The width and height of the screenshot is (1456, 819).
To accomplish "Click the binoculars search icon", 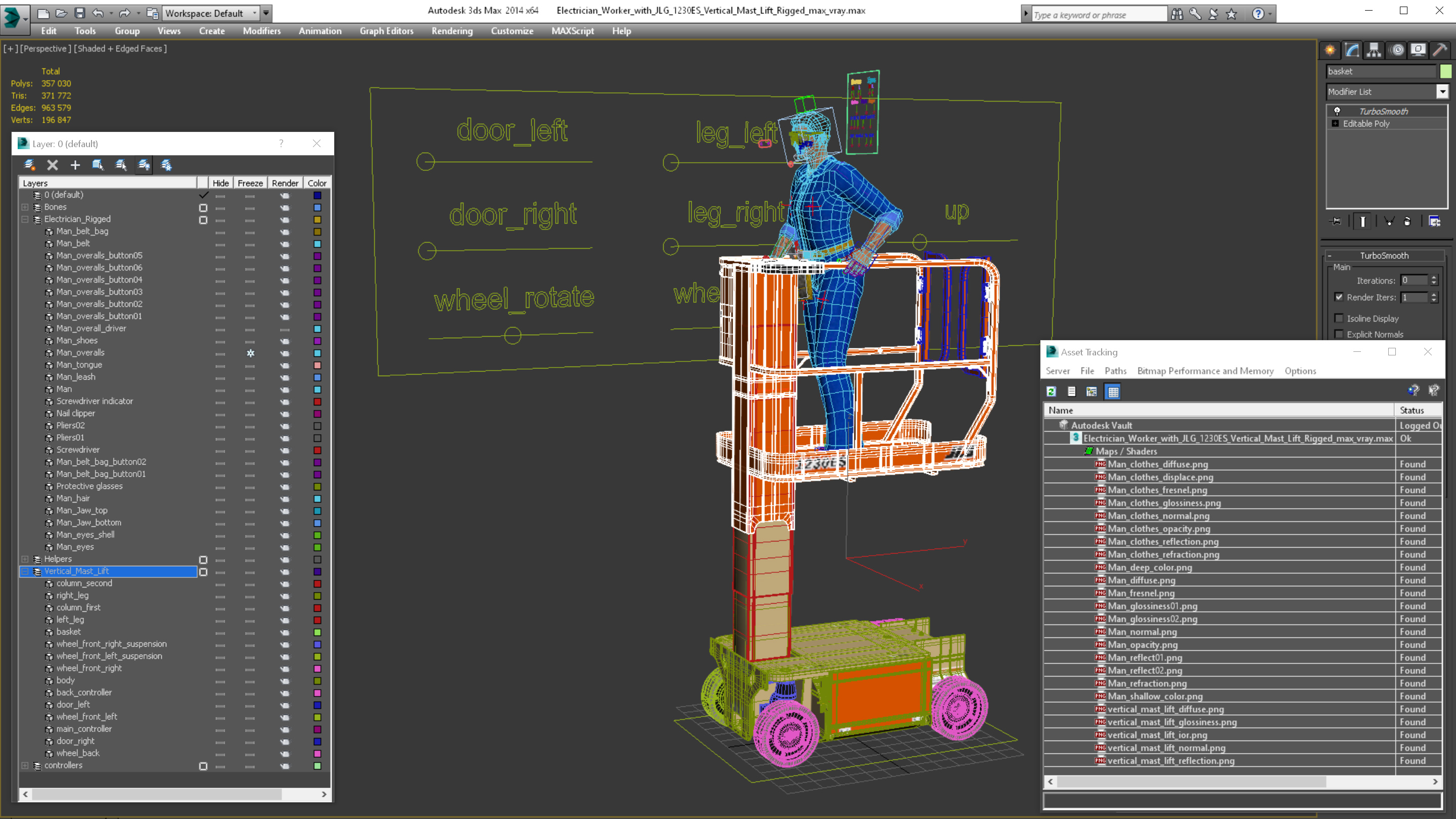I will [x=1177, y=14].
